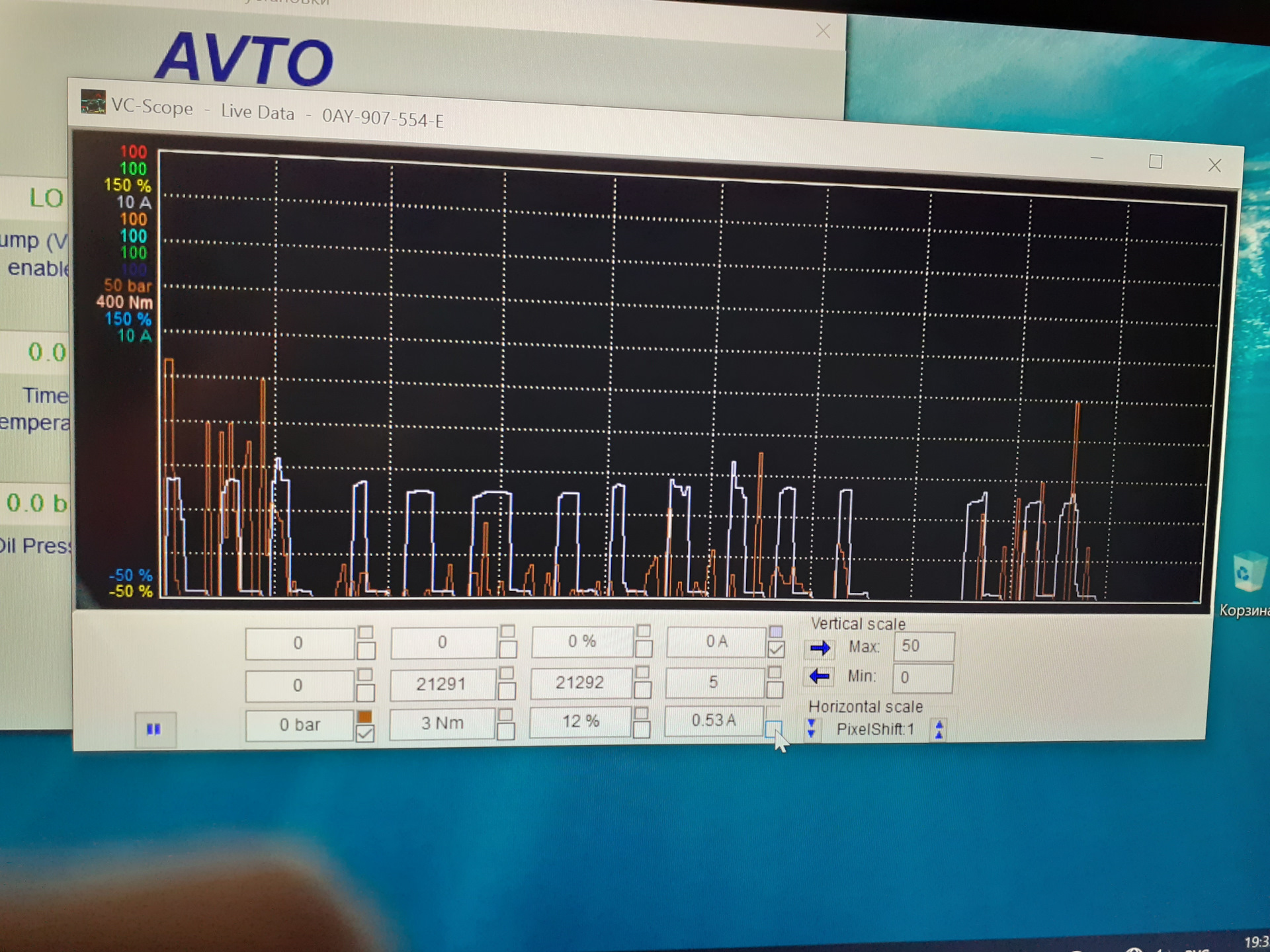Screen dimensions: 1270x952
Task: Click the vertical scale Min field
Action: 922,678
